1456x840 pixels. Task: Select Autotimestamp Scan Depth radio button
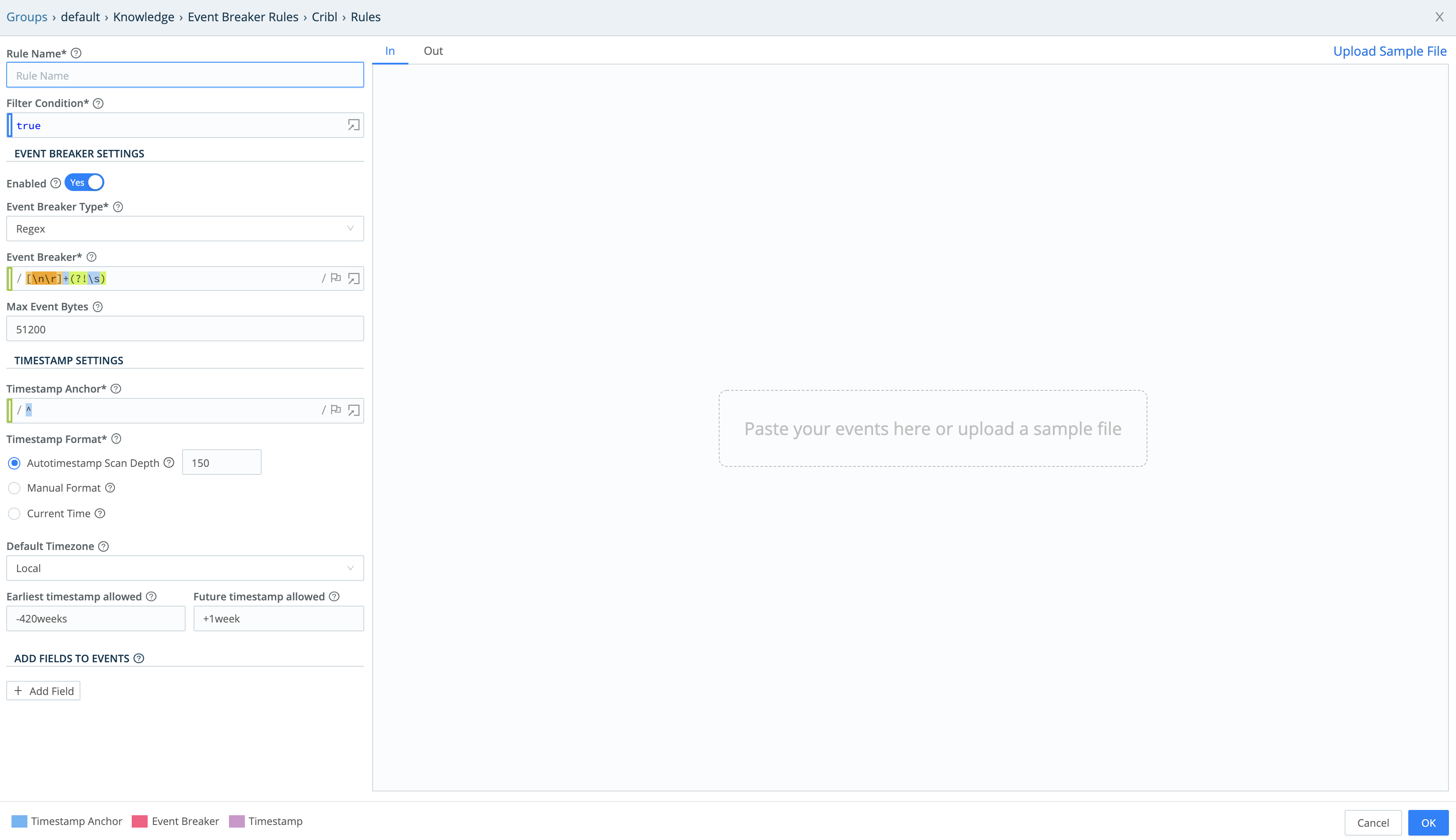tap(15, 463)
